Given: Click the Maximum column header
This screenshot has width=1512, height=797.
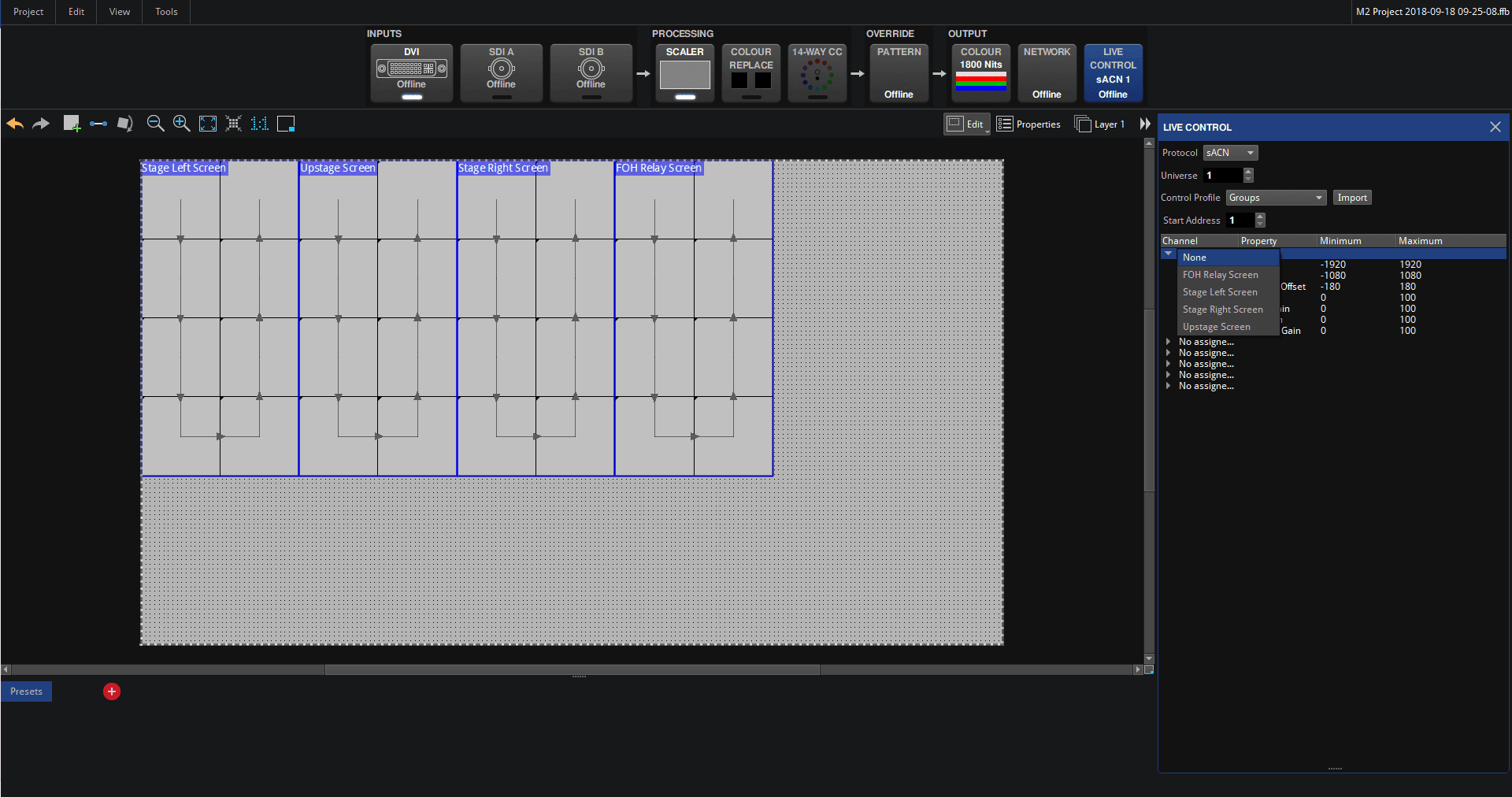Looking at the screenshot, I should [1451, 241].
